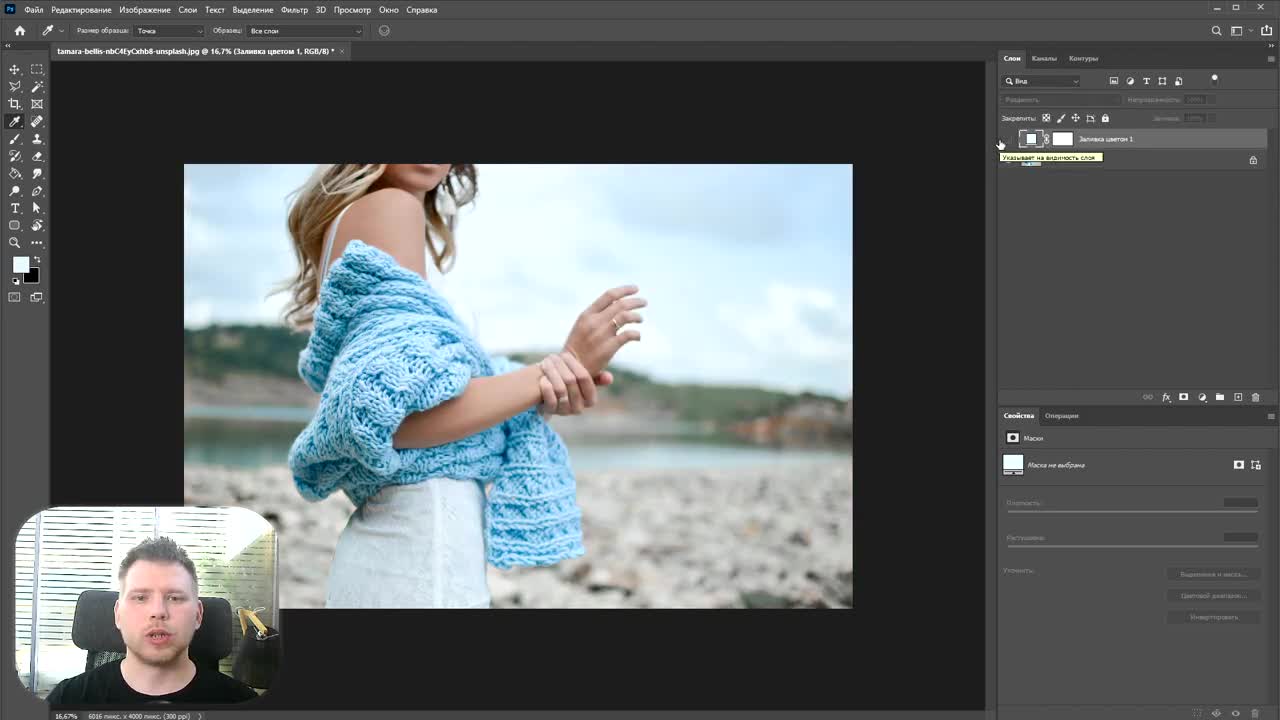
Task: Expand the 'Образец' Все слои dropdown
Action: click(x=304, y=31)
